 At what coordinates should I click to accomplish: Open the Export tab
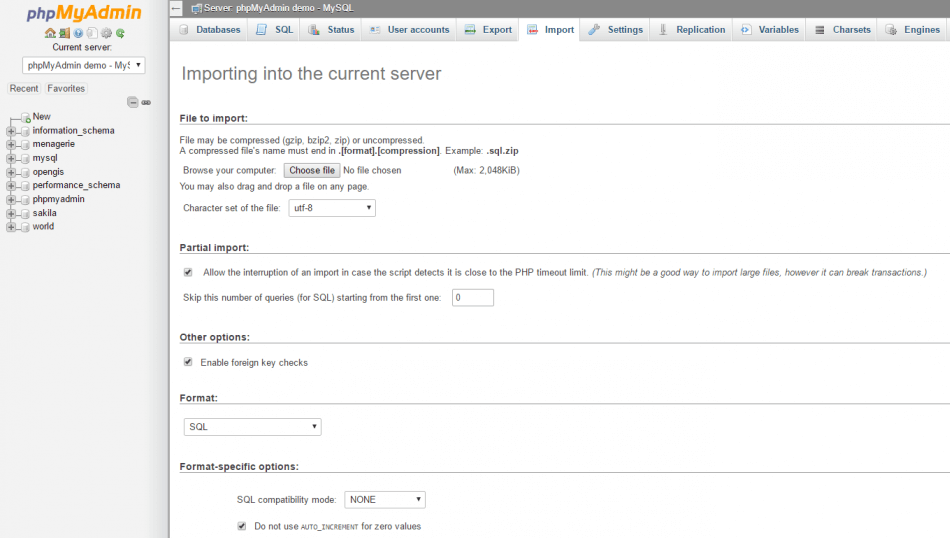488,30
